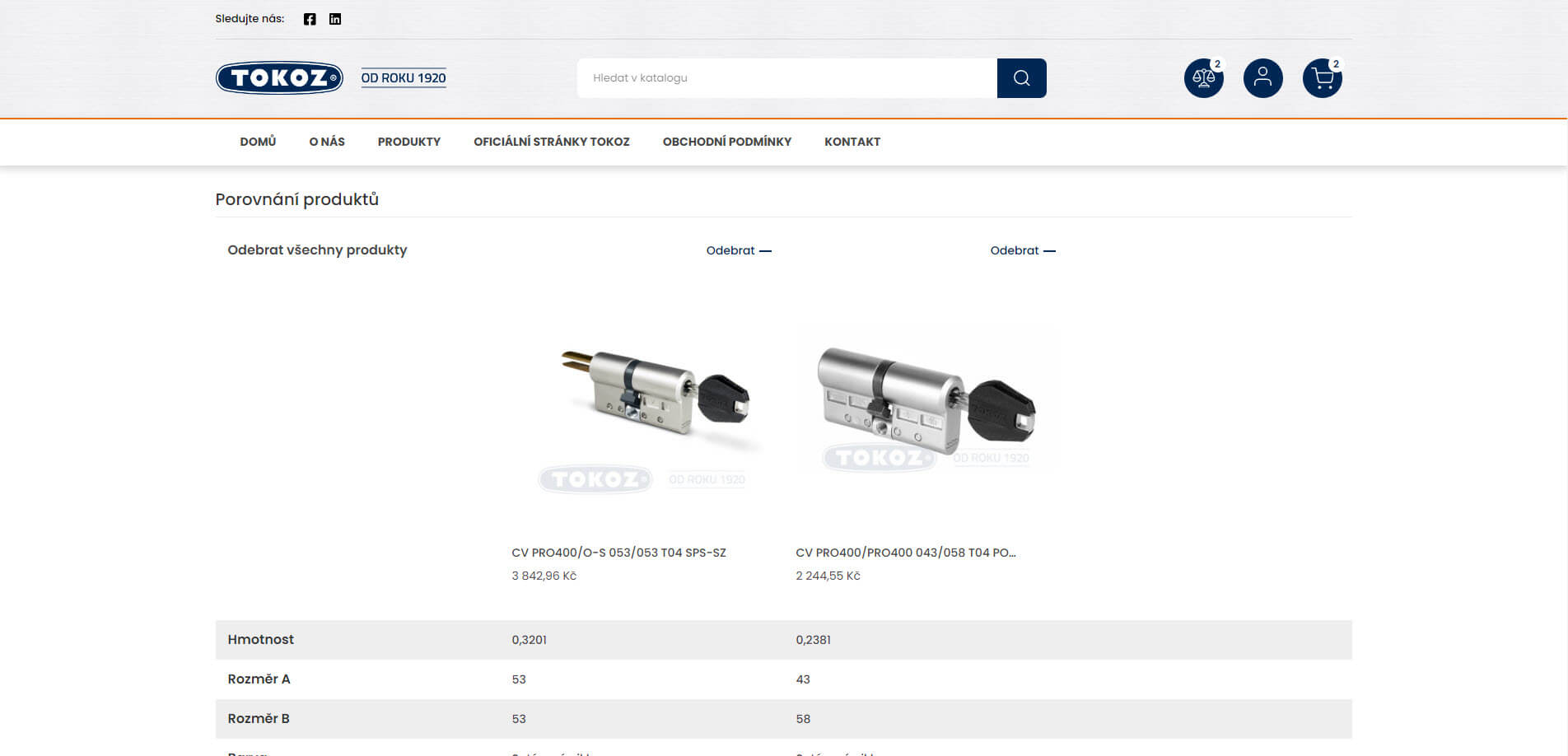The image size is (1568, 756).
Task: Open the shopping cart icon
Action: point(1322,78)
